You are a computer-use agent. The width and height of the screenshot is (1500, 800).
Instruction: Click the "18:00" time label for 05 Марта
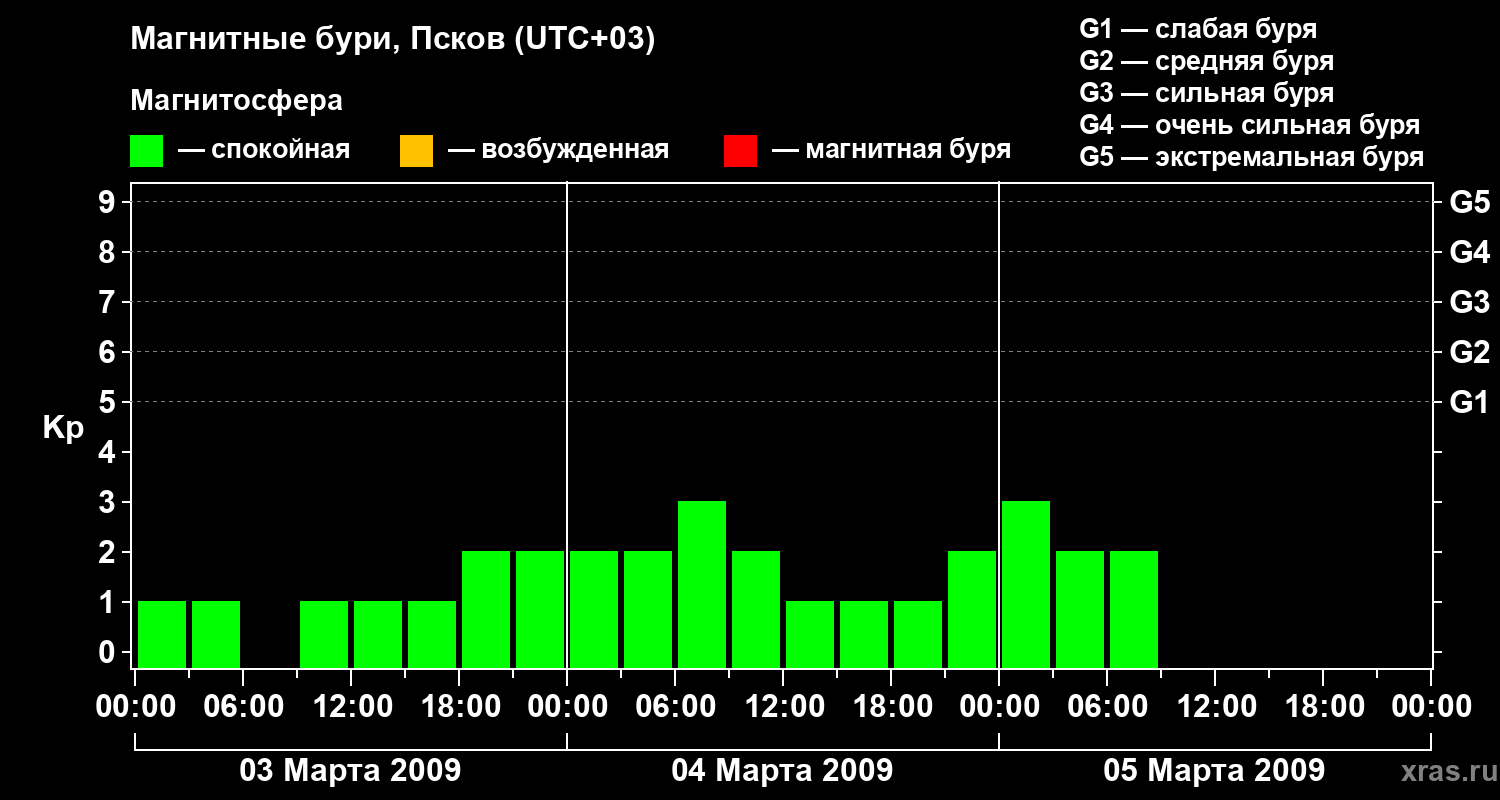tap(1323, 707)
